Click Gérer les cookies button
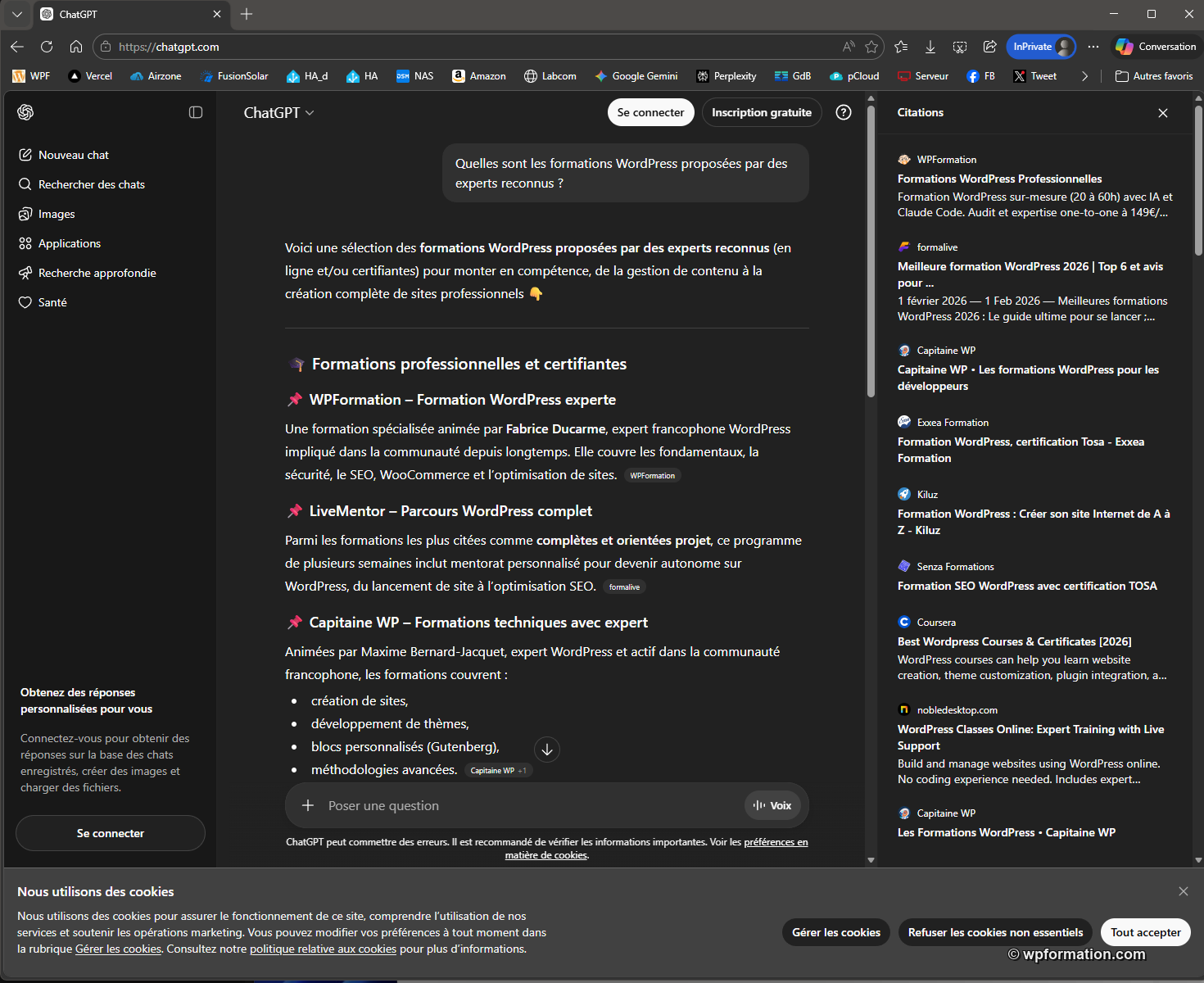Image resolution: width=1204 pixels, height=983 pixels. point(836,932)
